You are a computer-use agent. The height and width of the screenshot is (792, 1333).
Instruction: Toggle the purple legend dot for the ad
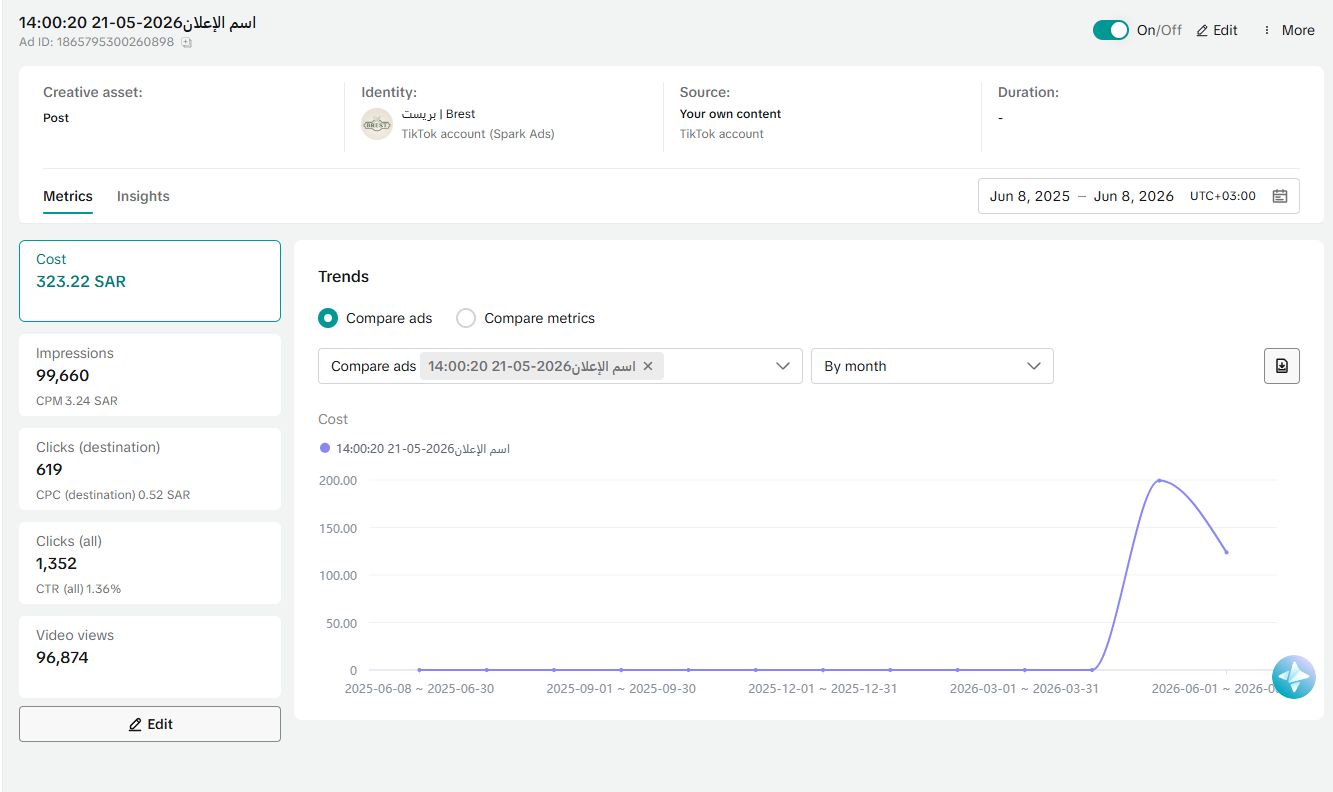(x=325, y=448)
